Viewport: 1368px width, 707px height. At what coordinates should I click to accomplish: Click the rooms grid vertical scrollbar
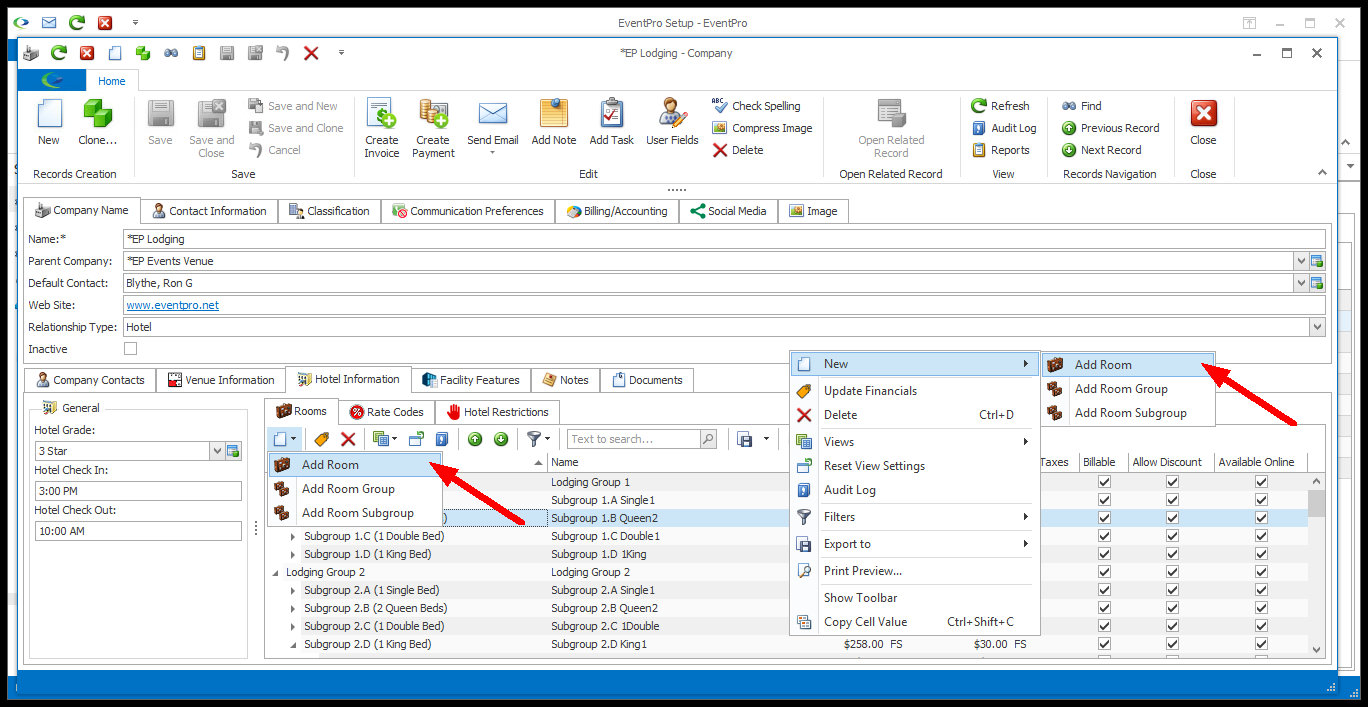(1316, 565)
